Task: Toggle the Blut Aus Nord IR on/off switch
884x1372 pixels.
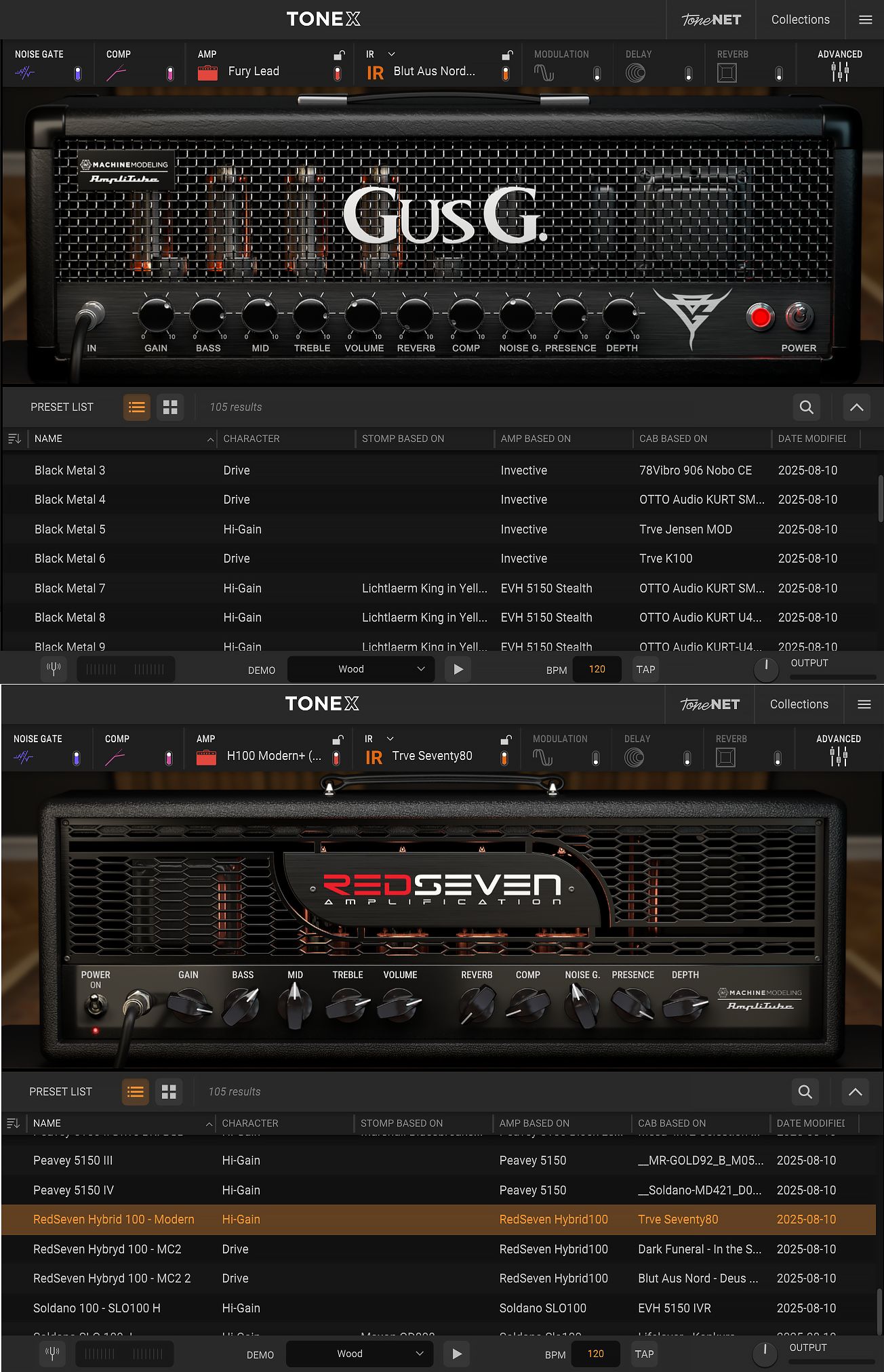Action: [x=505, y=73]
